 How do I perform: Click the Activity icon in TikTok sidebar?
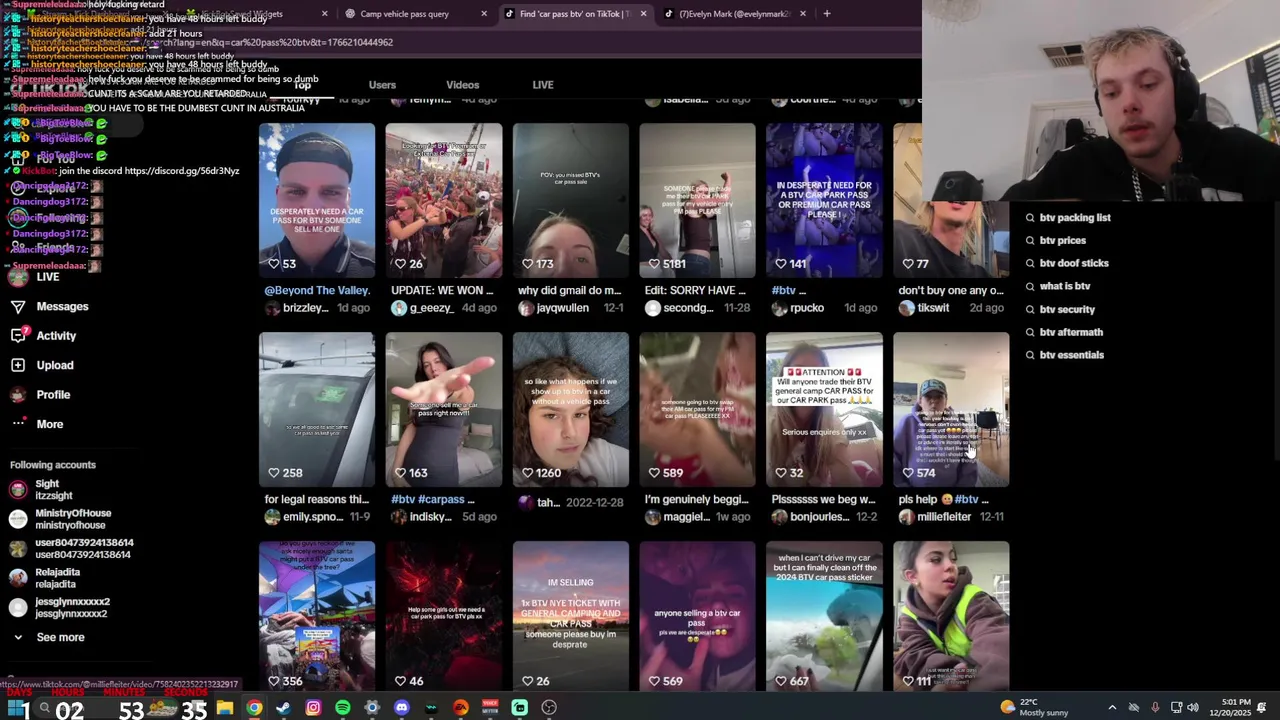click(x=18, y=336)
